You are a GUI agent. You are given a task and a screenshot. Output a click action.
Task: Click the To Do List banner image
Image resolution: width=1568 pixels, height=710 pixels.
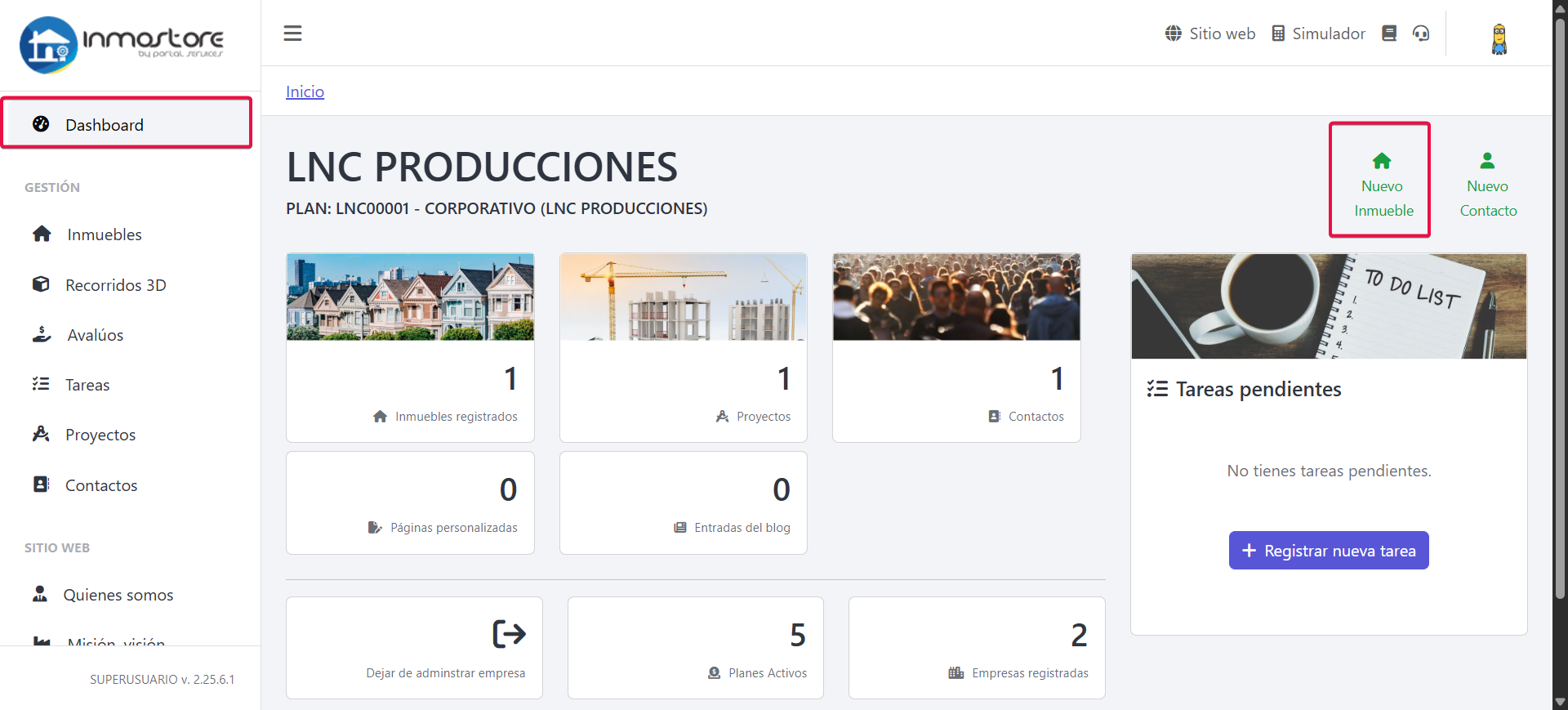1329,306
